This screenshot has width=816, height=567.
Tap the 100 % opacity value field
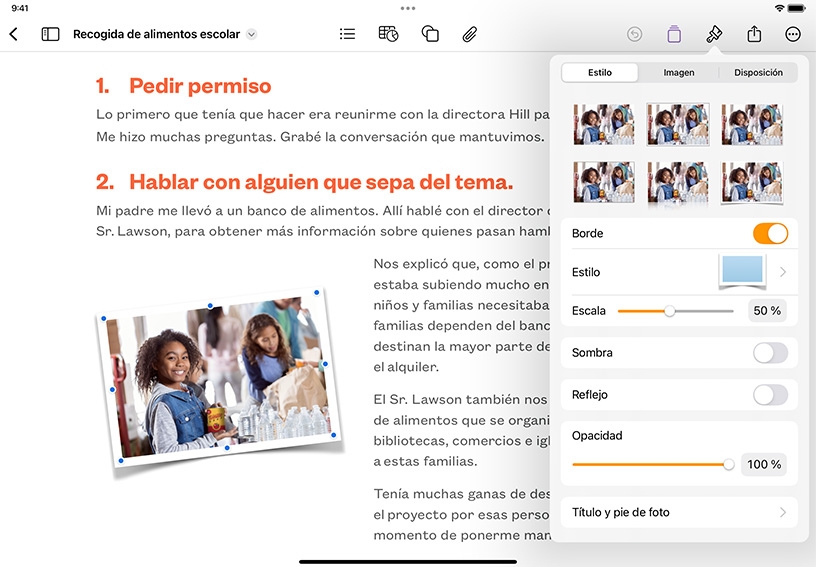[x=764, y=464]
